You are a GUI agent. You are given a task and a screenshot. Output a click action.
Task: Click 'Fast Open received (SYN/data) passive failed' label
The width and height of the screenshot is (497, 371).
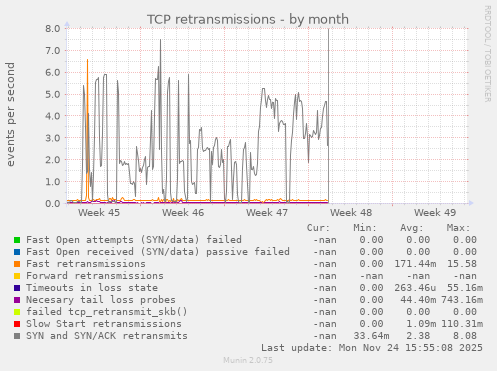158,252
